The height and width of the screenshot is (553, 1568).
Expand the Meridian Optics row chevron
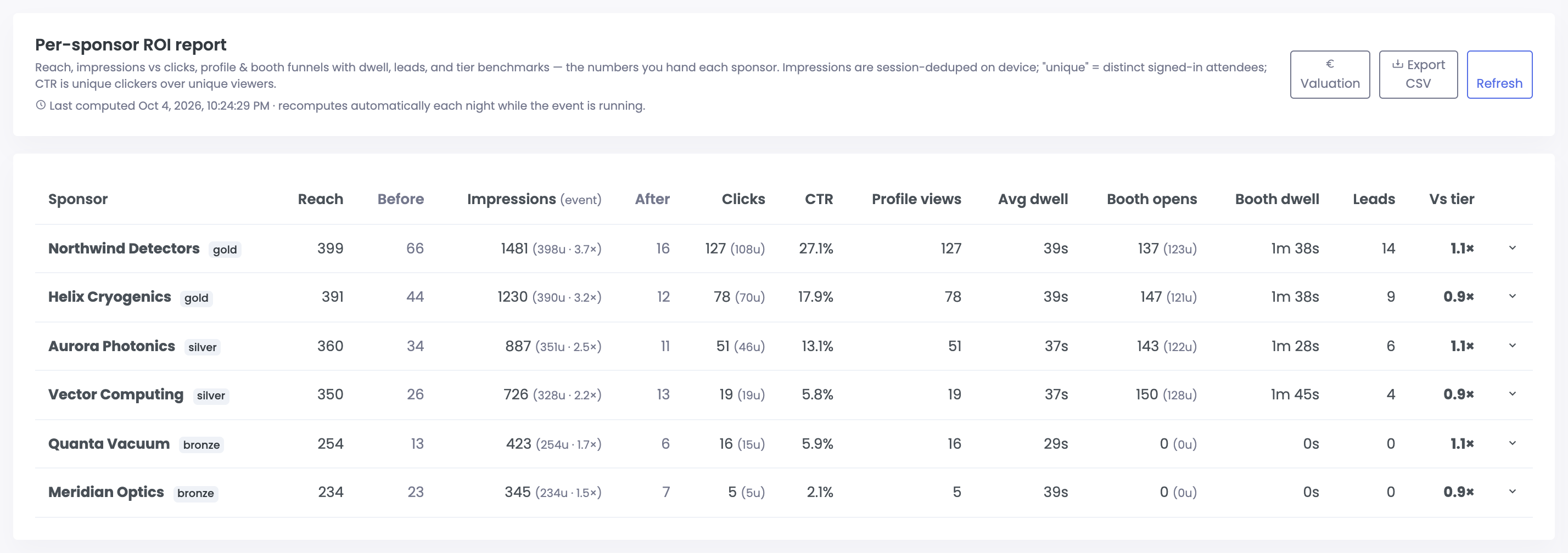click(x=1512, y=492)
